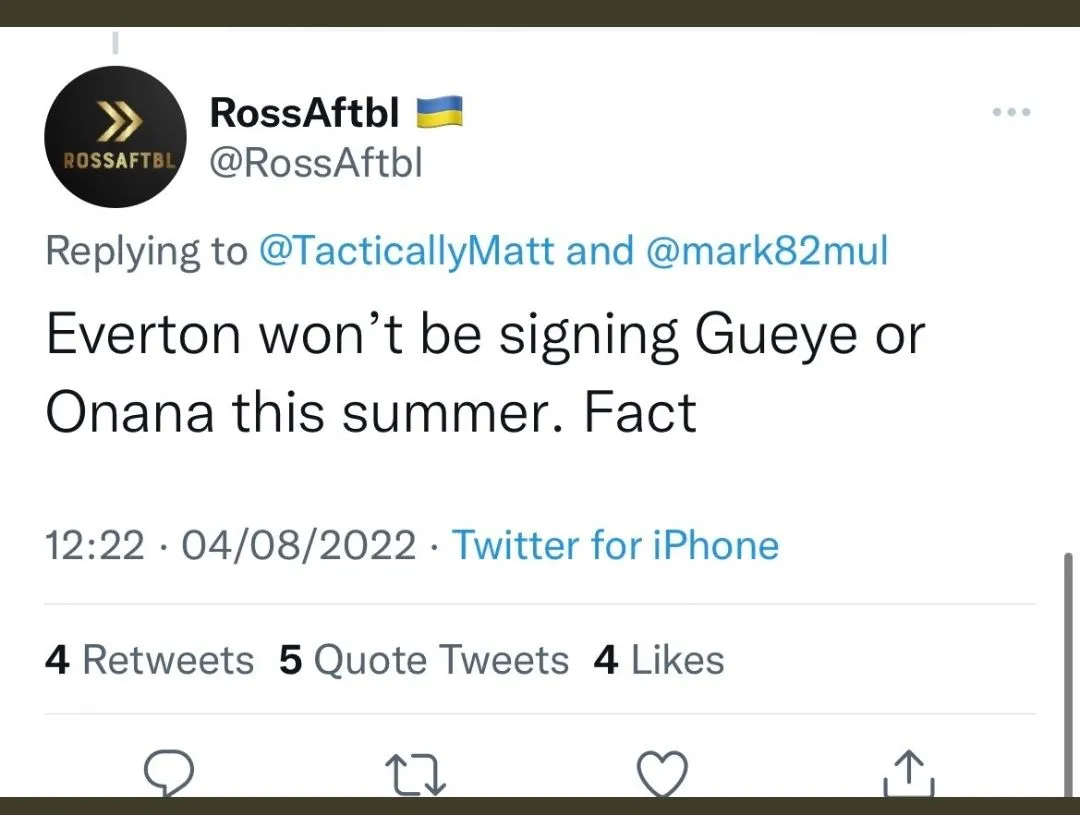Click the "Replying to" label text
1080x815 pixels.
[146, 250]
